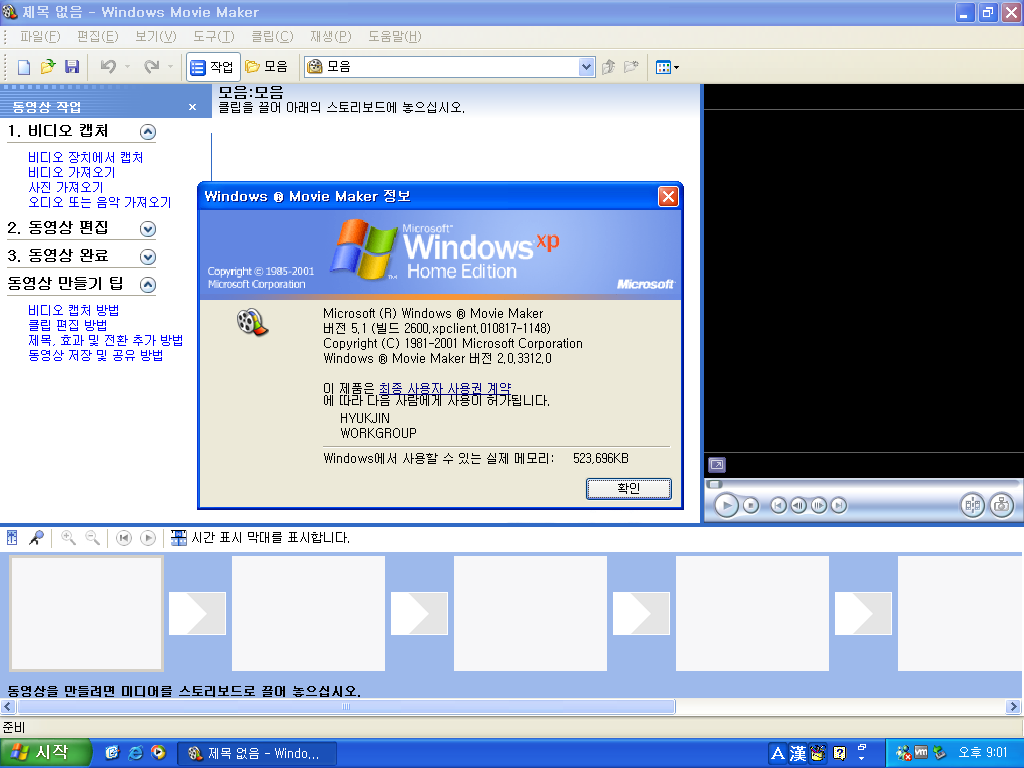Collapse the 동영상 만들기 팁 section

click(x=148, y=285)
